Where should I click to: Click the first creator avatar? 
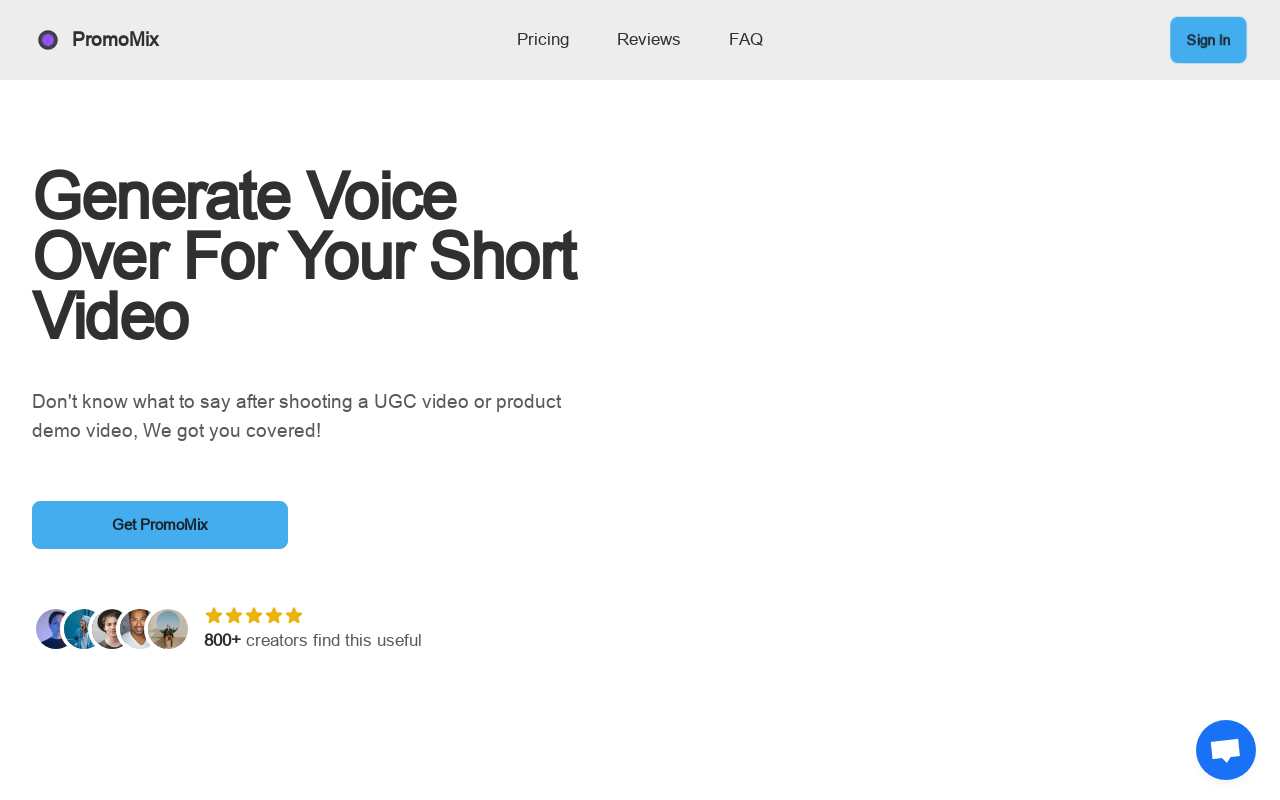[51, 629]
